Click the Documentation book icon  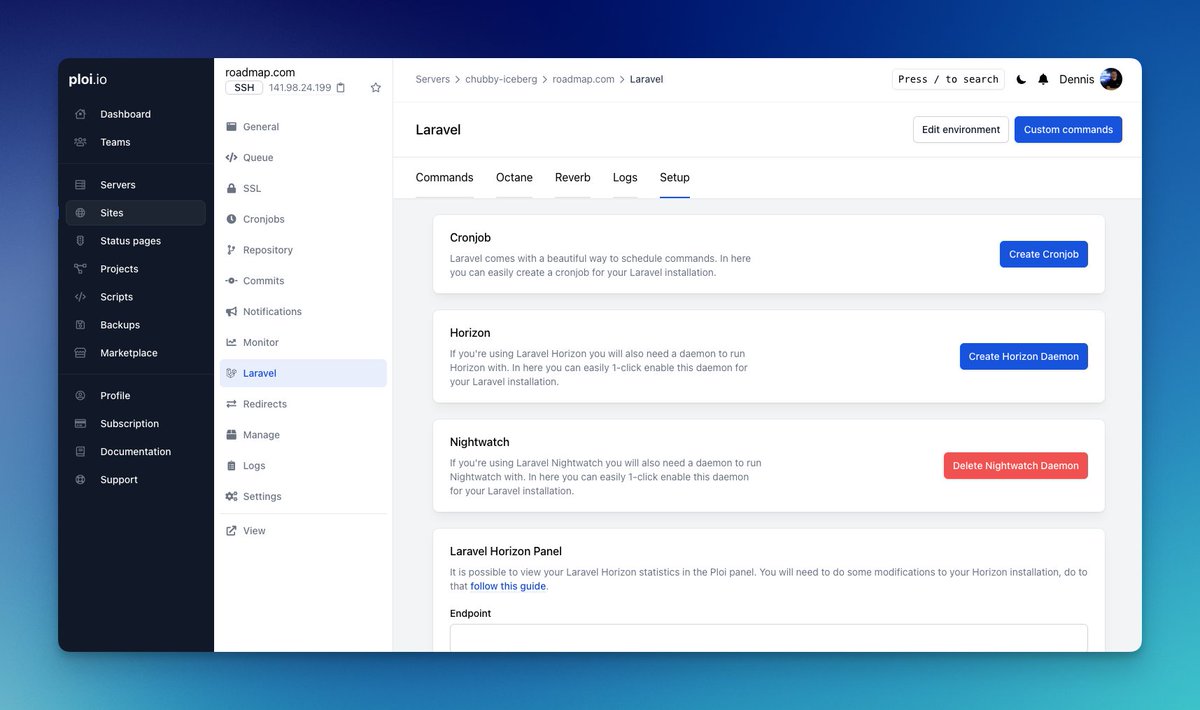coord(80,452)
